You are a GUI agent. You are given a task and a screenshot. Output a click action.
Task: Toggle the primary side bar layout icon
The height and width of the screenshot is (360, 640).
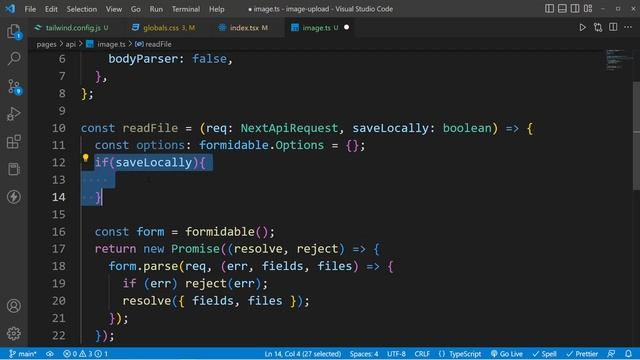tap(549, 9)
